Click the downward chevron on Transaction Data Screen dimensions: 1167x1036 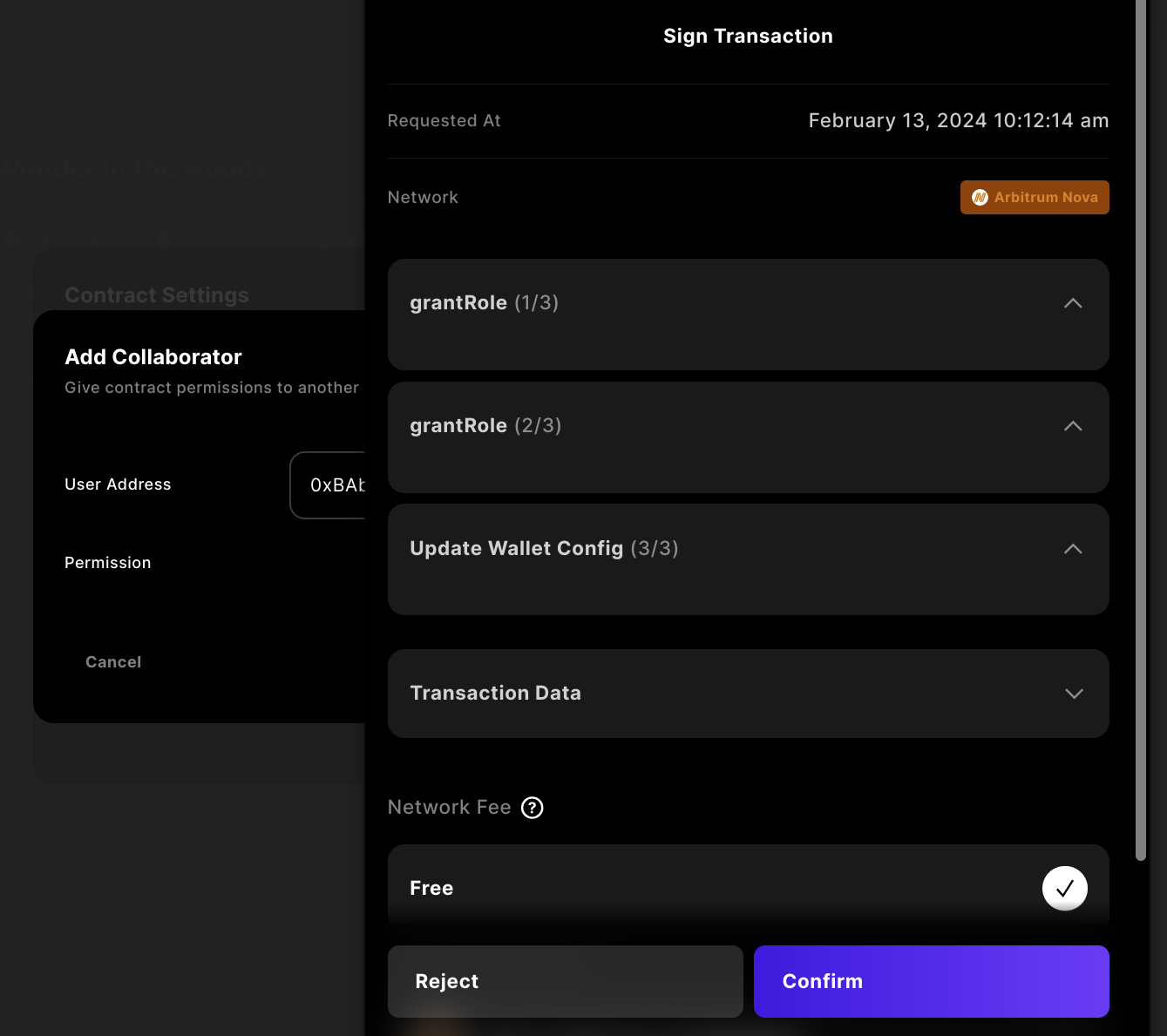(1073, 694)
